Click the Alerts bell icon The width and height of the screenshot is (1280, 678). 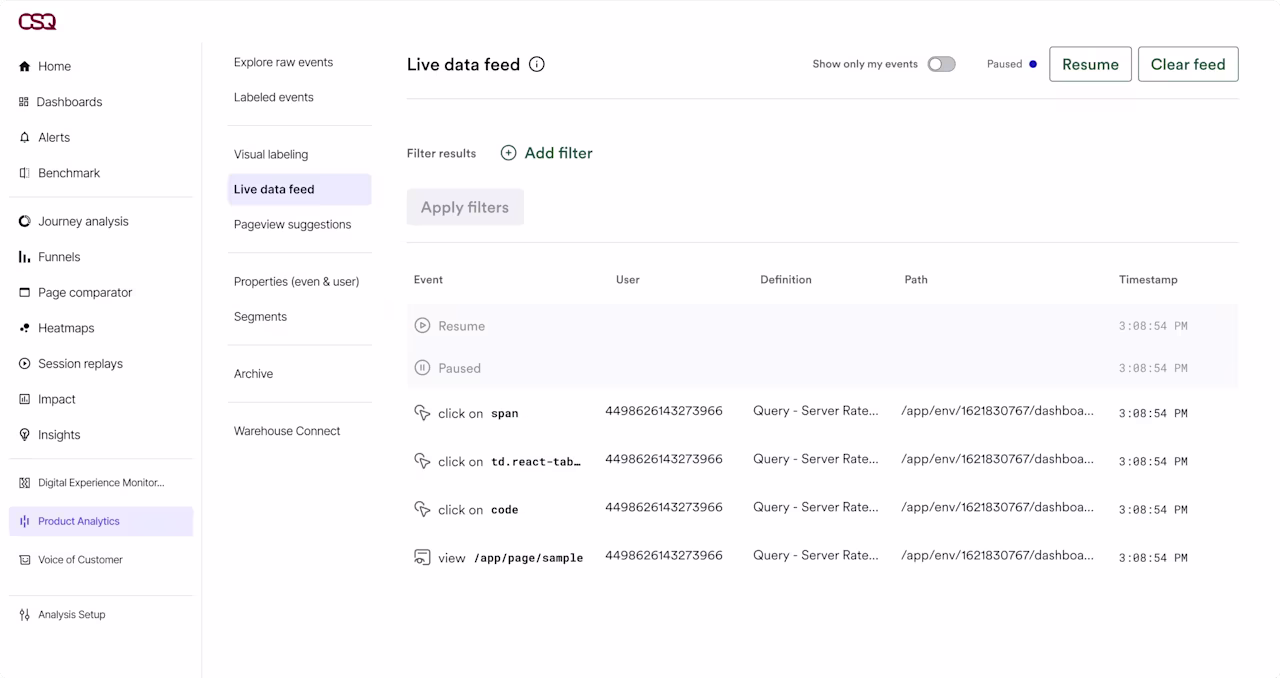click(x=25, y=137)
